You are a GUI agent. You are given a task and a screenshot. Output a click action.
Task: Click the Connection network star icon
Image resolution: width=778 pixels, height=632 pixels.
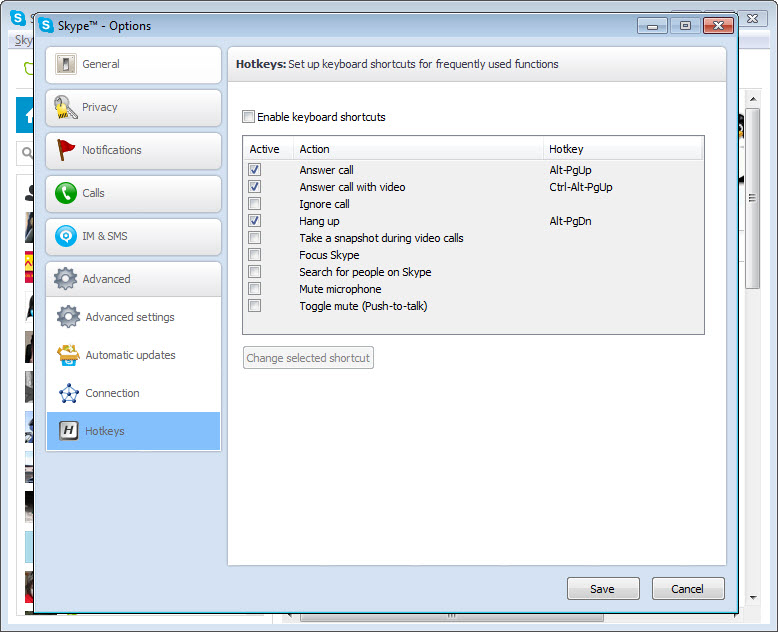tap(68, 393)
